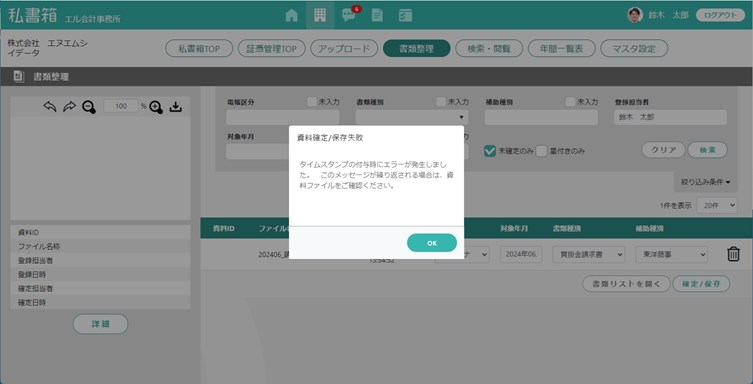Click the 書類種別 column header
The height and width of the screenshot is (384, 753).
567,228
